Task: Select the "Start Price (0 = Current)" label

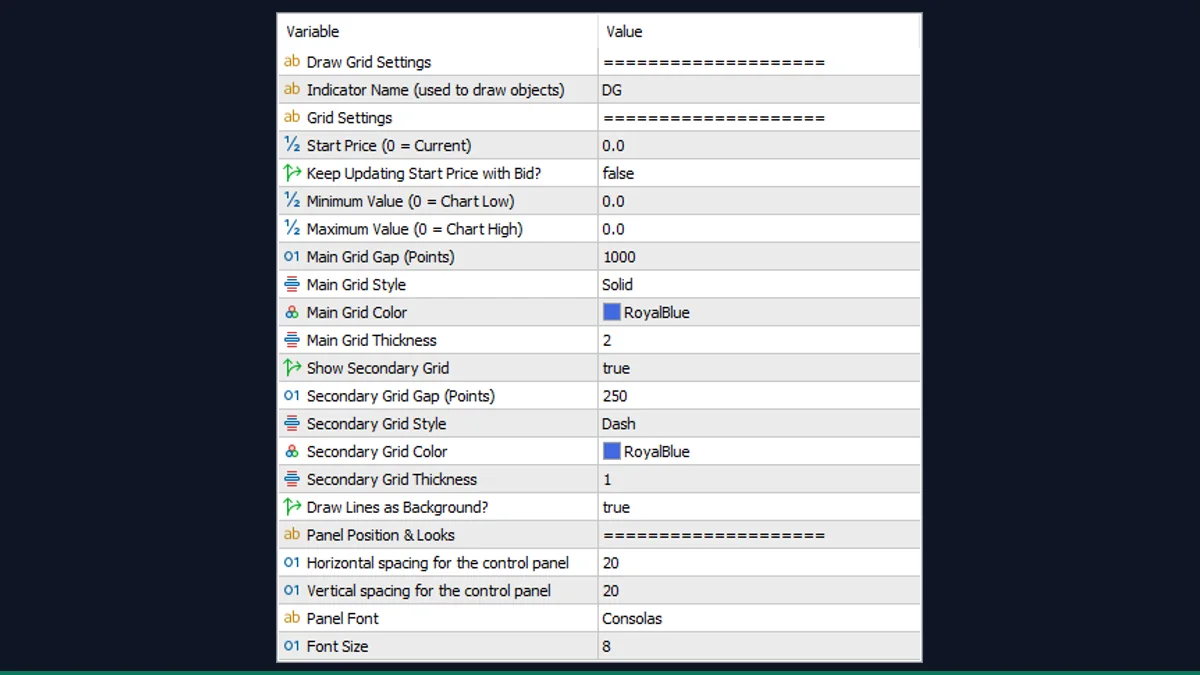Action: click(x=389, y=145)
